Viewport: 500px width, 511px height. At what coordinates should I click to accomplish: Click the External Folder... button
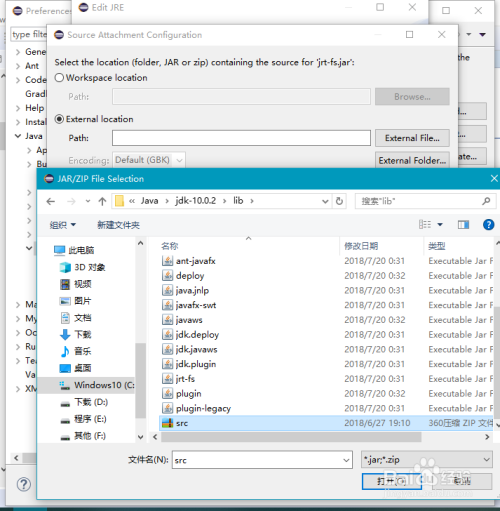[x=412, y=160]
